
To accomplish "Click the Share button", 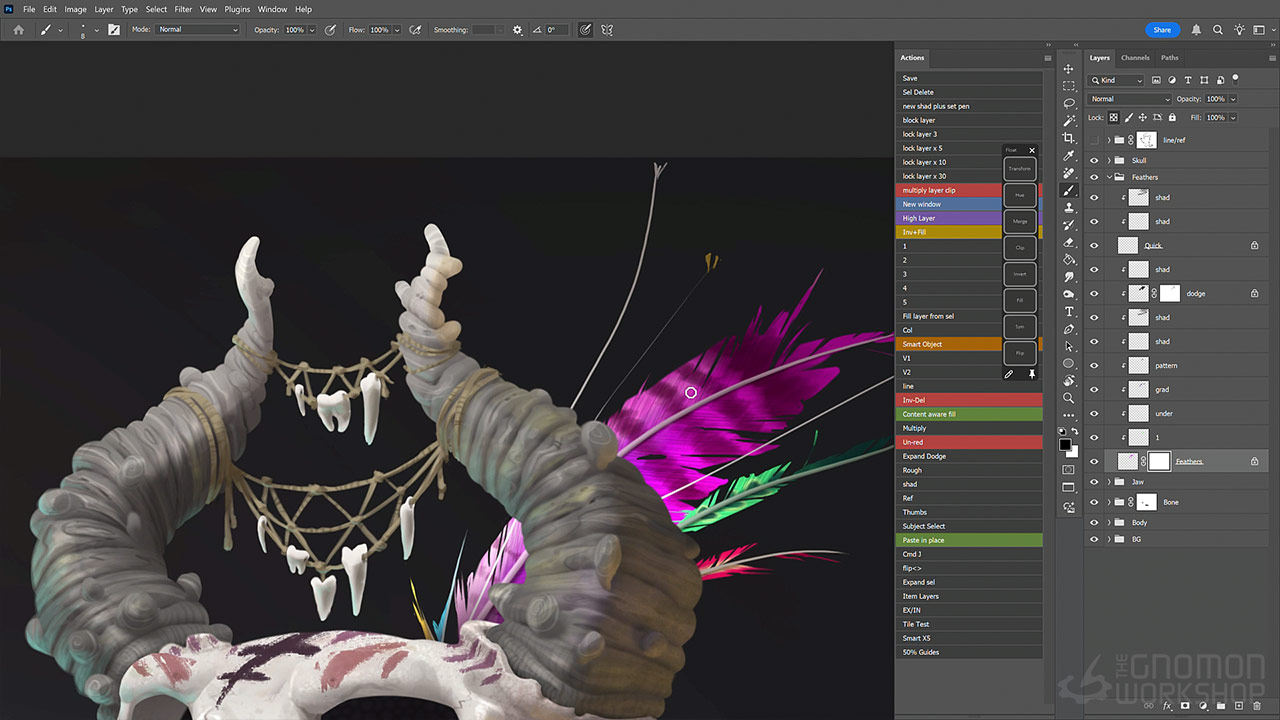I will point(1162,30).
